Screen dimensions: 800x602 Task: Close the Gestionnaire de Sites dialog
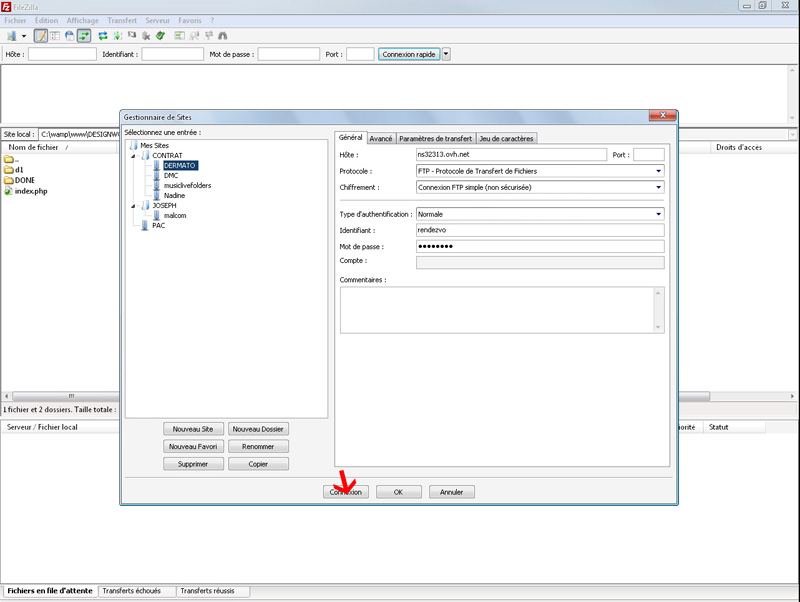click(663, 115)
